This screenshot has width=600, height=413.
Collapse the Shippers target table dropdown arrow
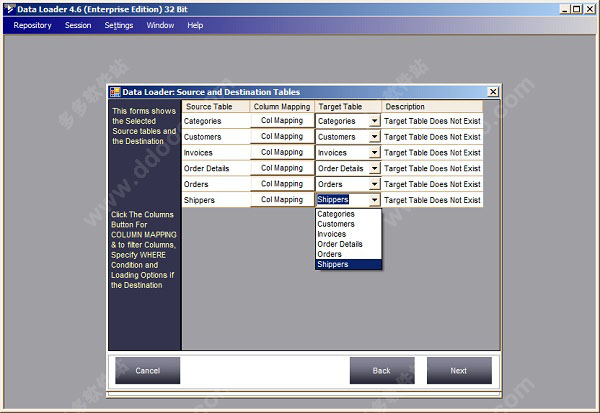375,200
